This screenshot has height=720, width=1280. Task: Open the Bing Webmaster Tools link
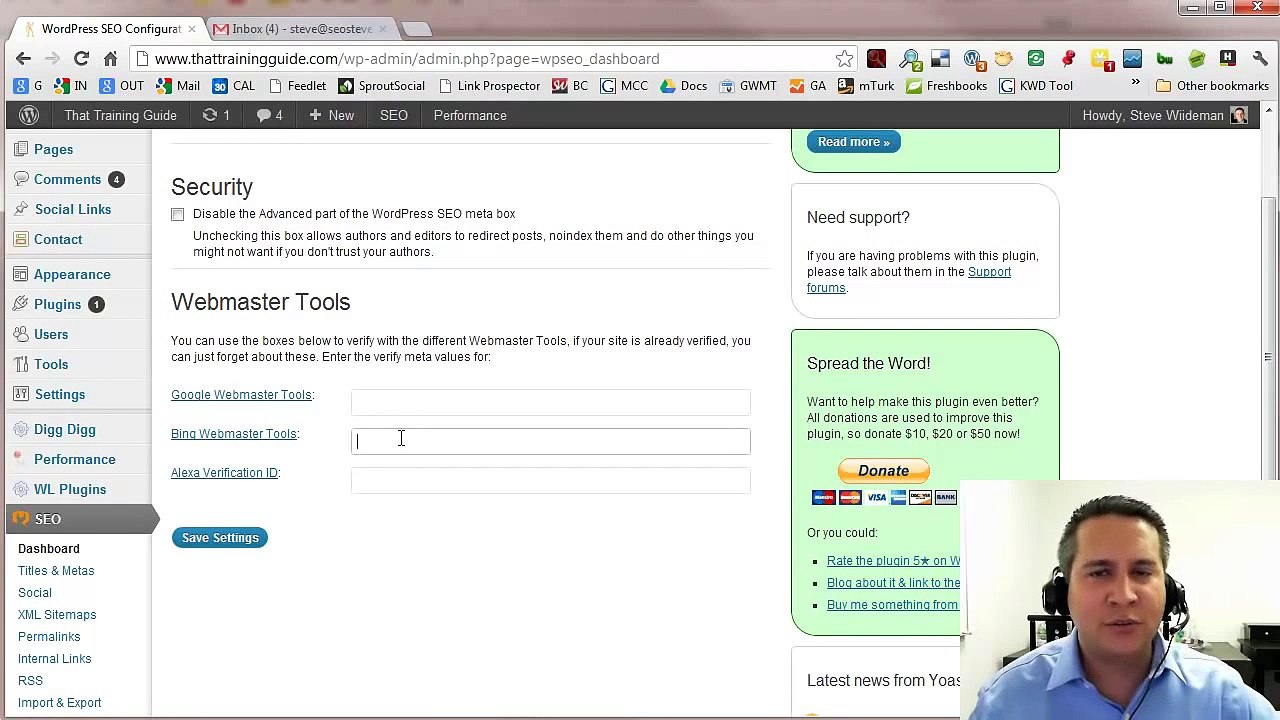234,434
